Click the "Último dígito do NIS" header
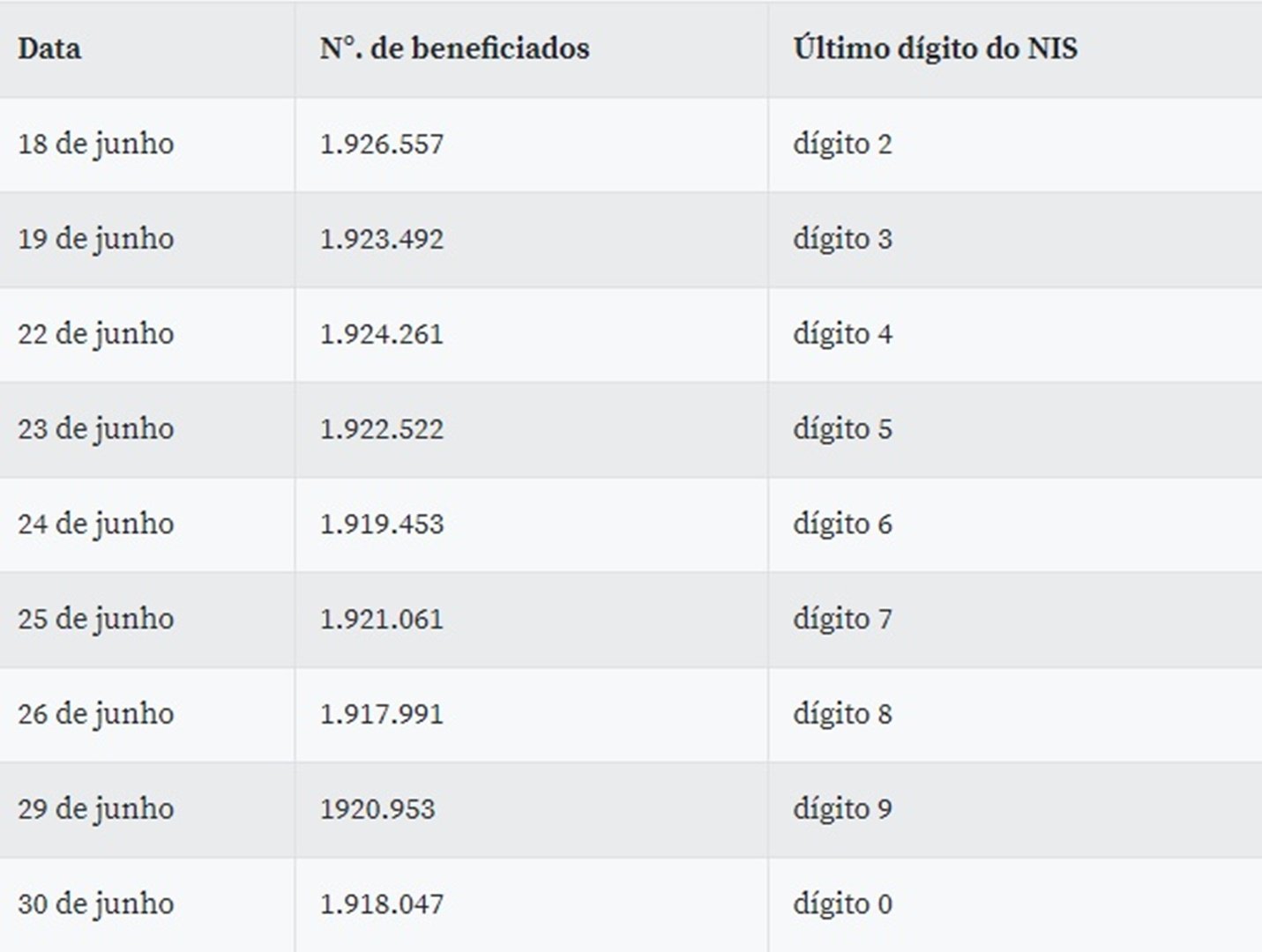The width and height of the screenshot is (1262, 952). (935, 48)
